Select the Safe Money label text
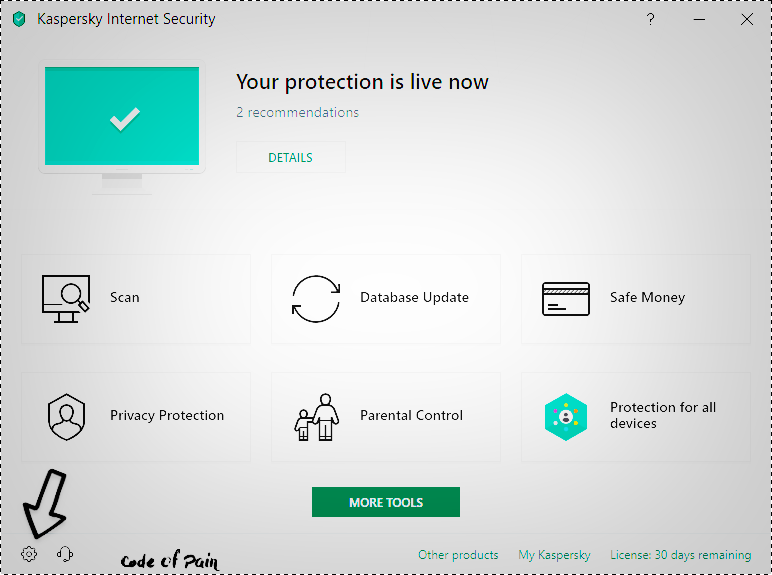The height and width of the screenshot is (575, 772). [x=647, y=297]
